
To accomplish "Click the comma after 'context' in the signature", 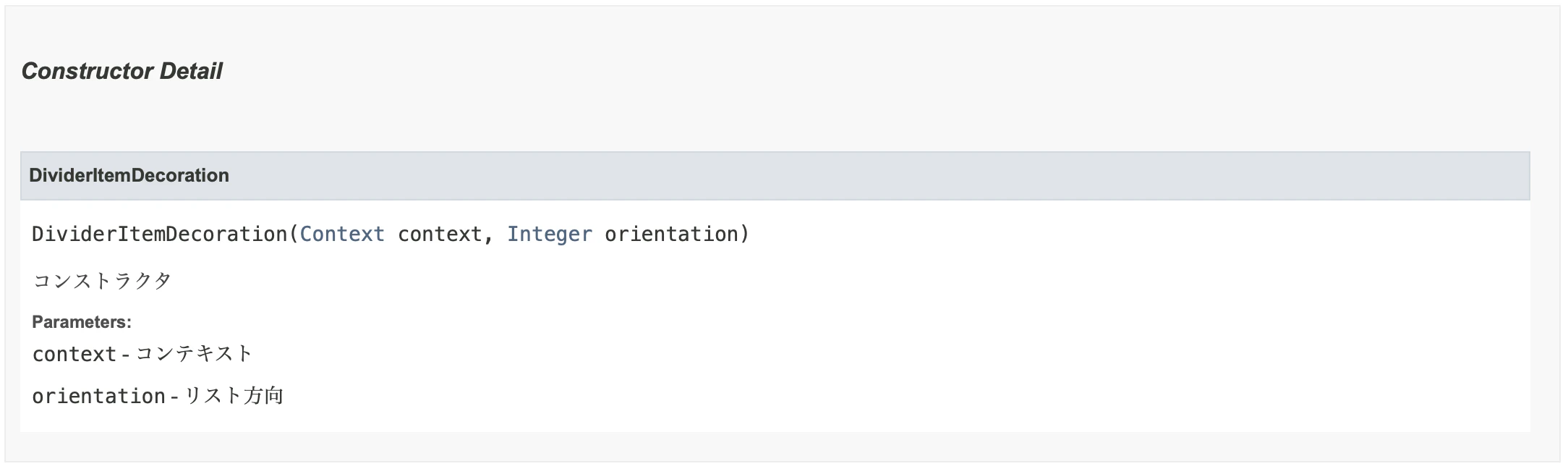I will tap(490, 237).
